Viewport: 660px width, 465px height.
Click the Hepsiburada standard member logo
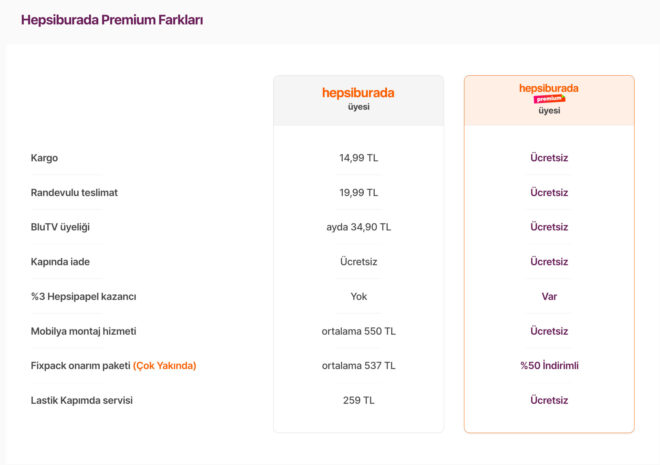(358, 93)
